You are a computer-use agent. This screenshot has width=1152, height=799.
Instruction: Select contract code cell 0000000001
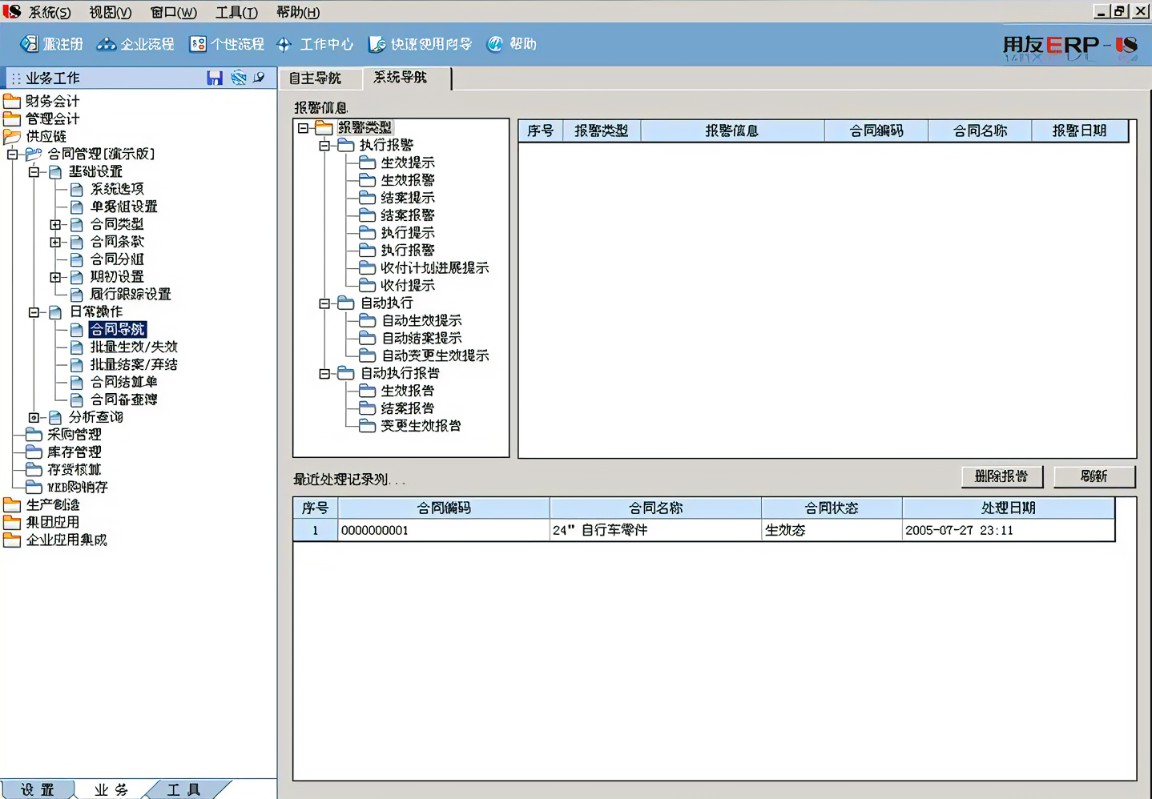[443, 530]
